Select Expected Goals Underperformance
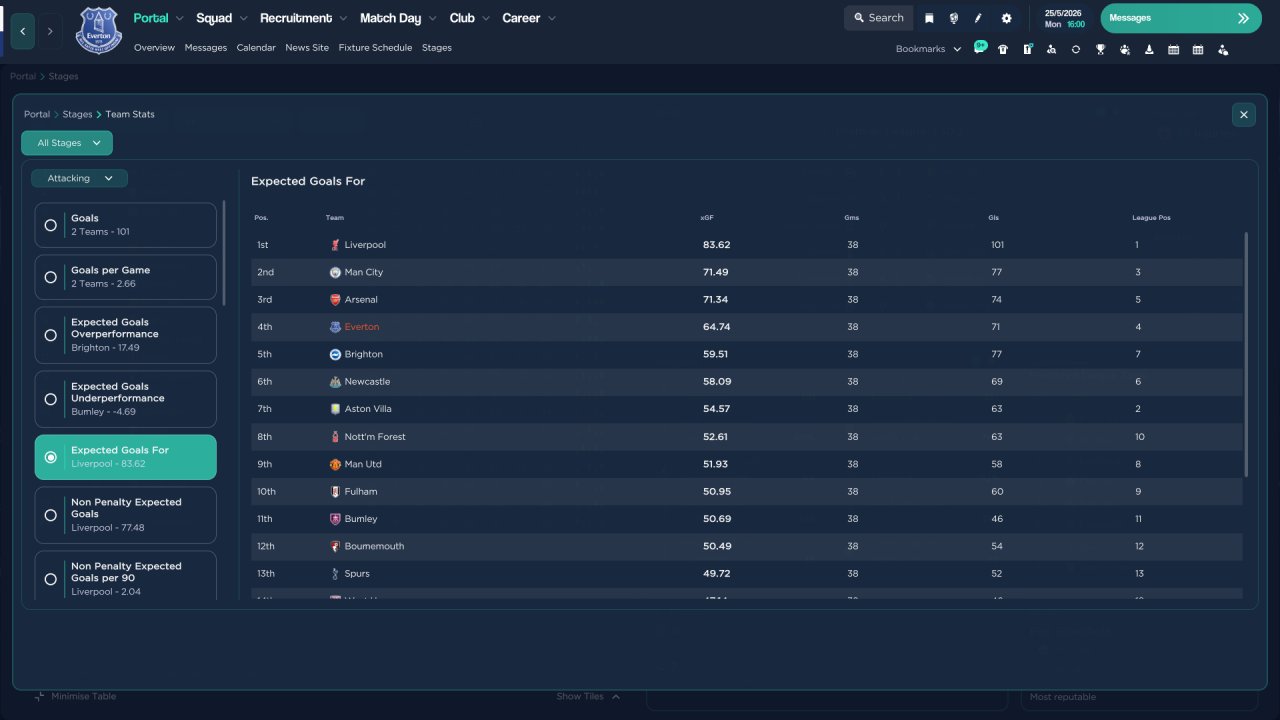Image resolution: width=1280 pixels, height=720 pixels. pyautogui.click(x=126, y=399)
